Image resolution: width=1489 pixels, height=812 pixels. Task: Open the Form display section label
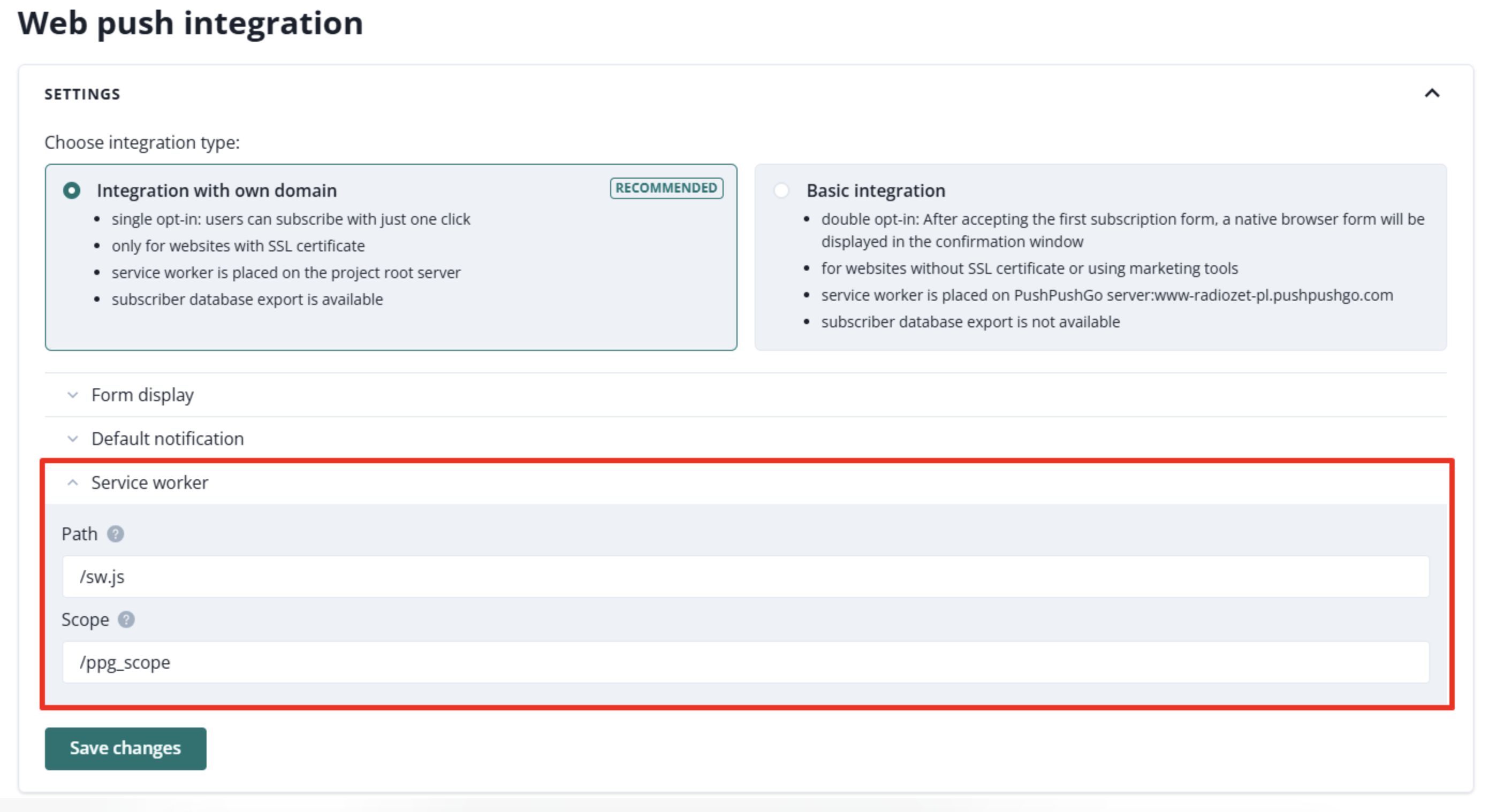coord(142,395)
